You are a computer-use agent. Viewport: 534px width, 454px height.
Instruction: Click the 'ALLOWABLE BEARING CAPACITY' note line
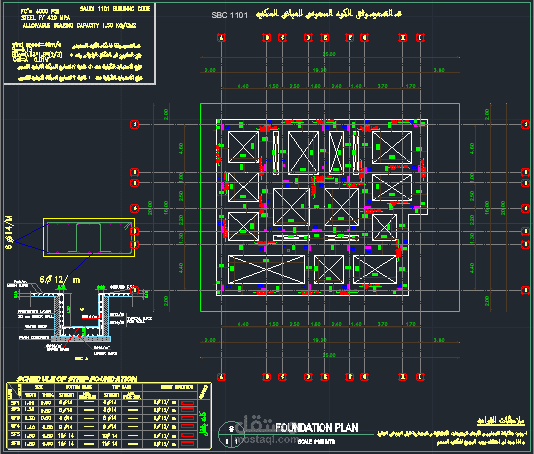pyautogui.click(x=79, y=26)
